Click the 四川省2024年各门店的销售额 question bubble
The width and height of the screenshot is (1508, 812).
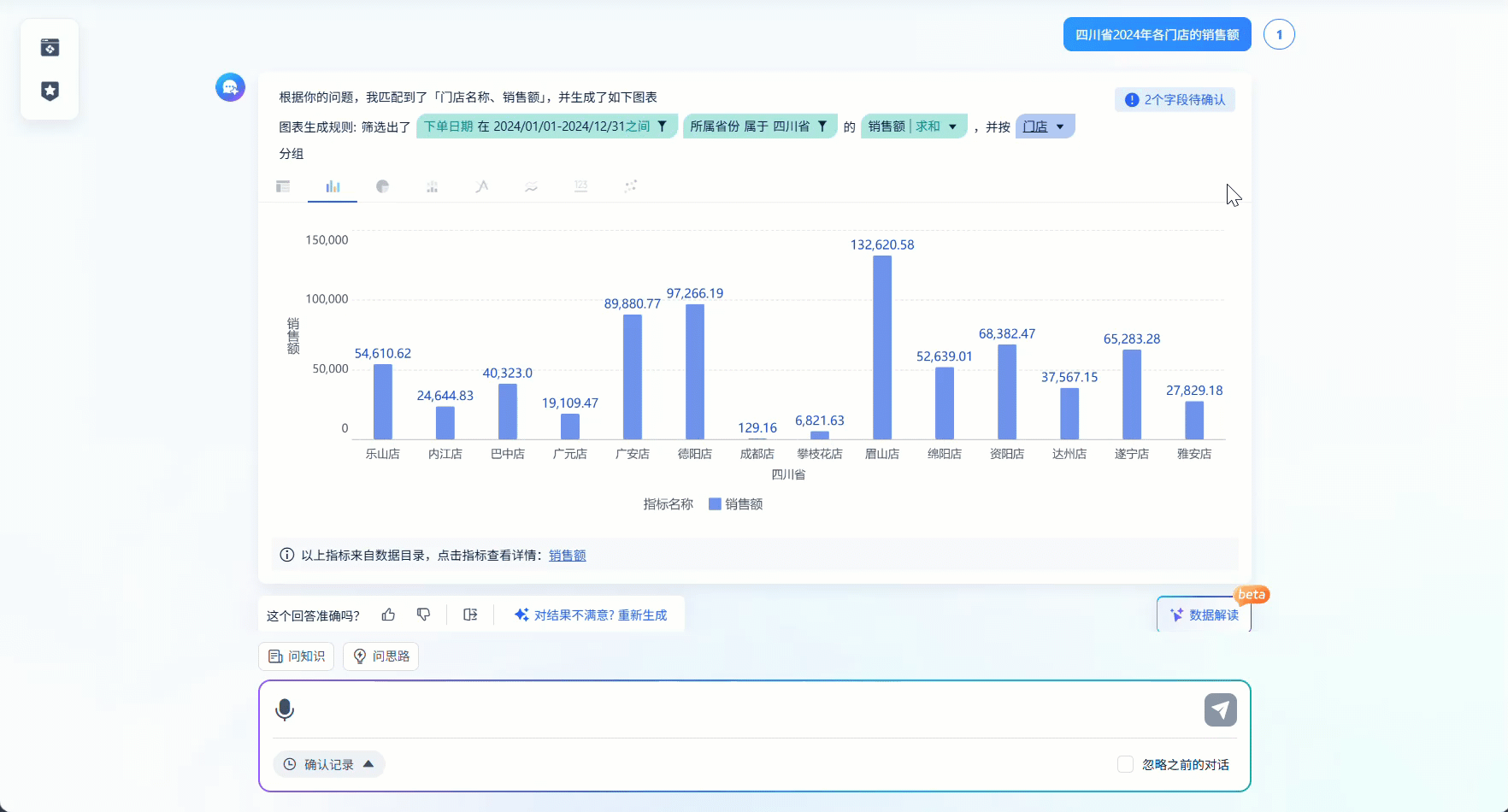pos(1158,35)
